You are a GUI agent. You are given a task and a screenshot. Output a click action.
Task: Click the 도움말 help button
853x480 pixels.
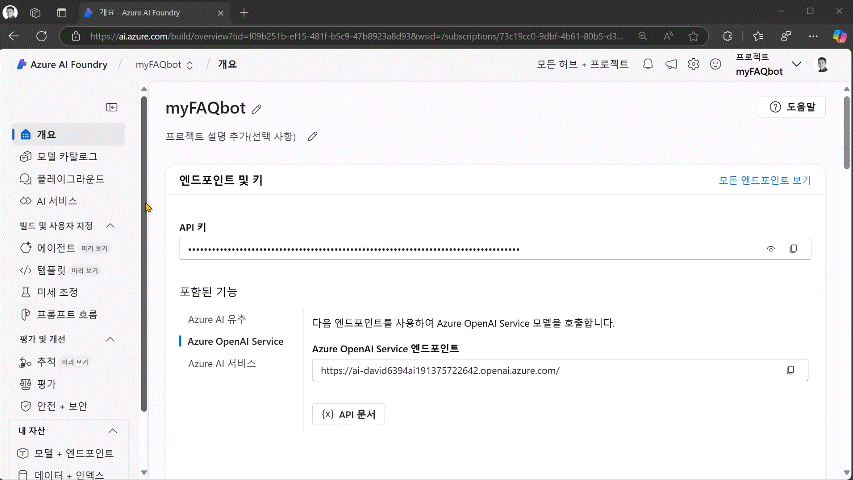pyautogui.click(x=792, y=107)
